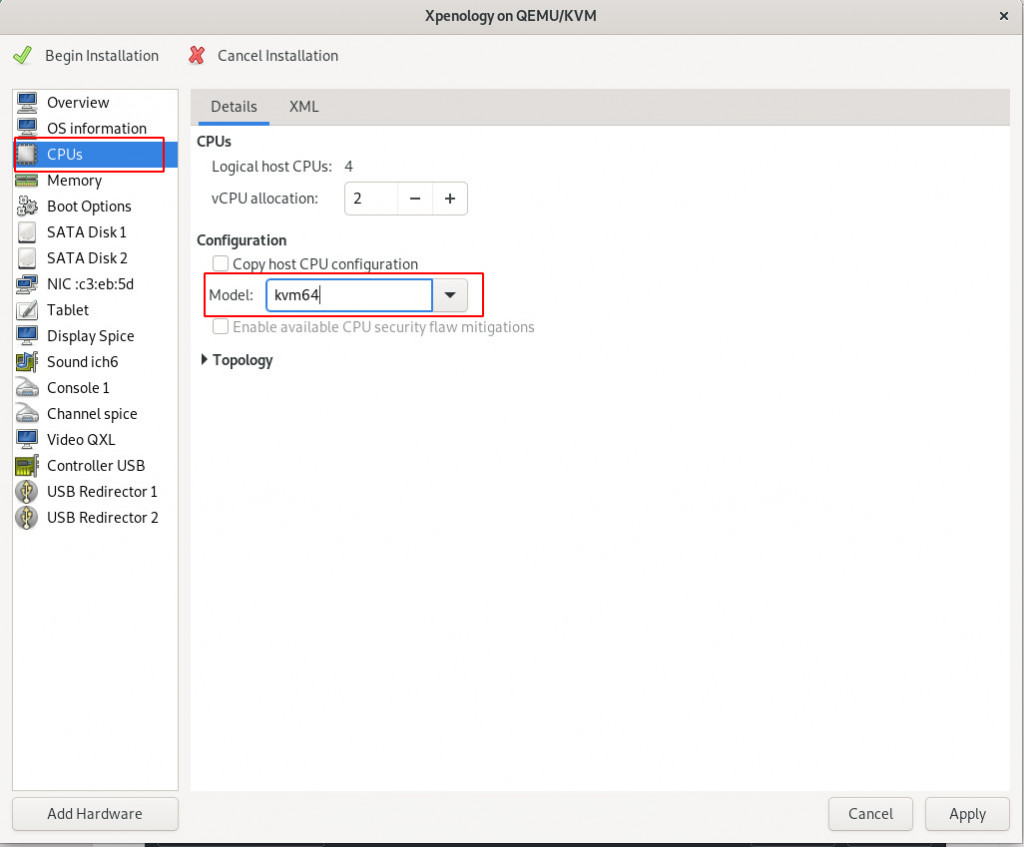This screenshot has height=847, width=1024.
Task: Click the Console 1 device icon
Action: click(x=27, y=388)
